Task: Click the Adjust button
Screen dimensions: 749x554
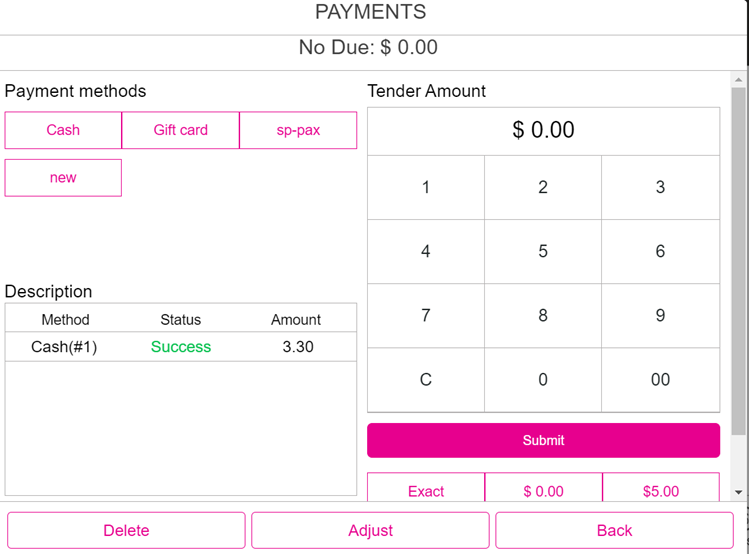Action: [x=370, y=531]
